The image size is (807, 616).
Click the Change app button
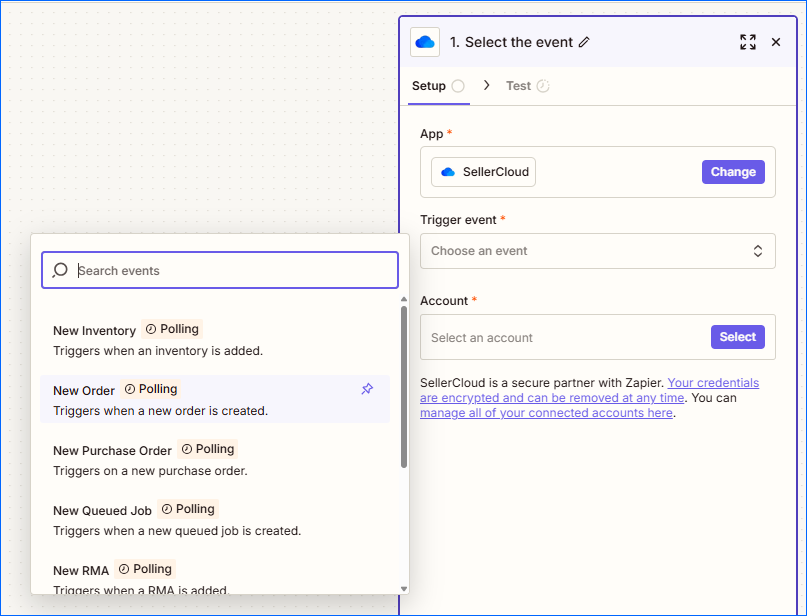(x=732, y=172)
